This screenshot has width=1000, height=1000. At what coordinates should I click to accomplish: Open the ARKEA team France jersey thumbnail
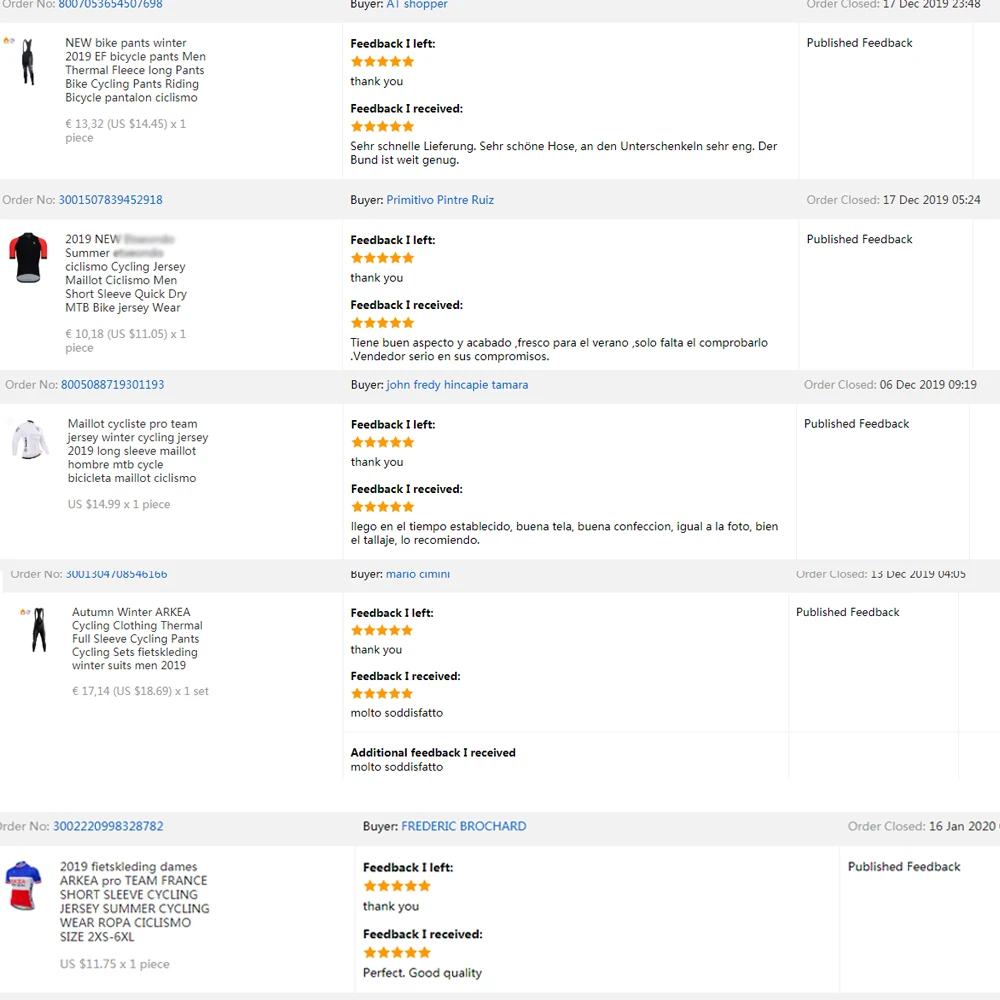(x=24, y=886)
